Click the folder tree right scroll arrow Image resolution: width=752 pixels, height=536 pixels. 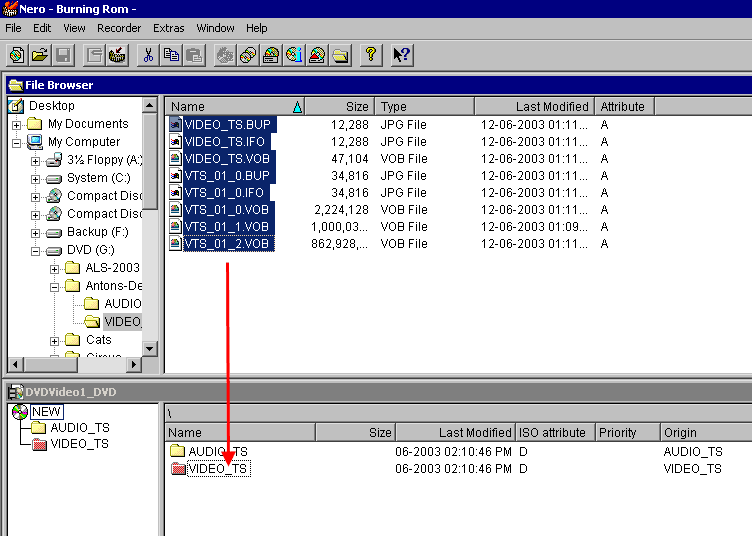134,365
